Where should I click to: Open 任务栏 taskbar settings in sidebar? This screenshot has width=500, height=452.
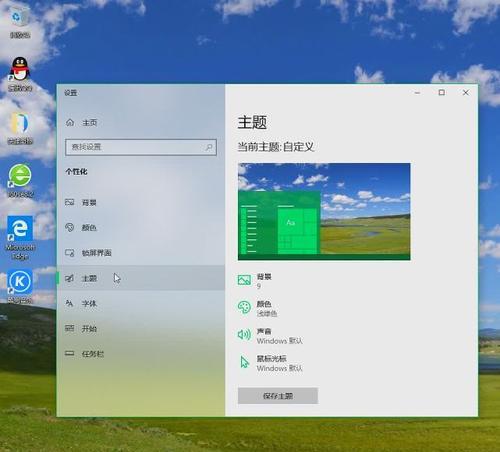[141, 354]
